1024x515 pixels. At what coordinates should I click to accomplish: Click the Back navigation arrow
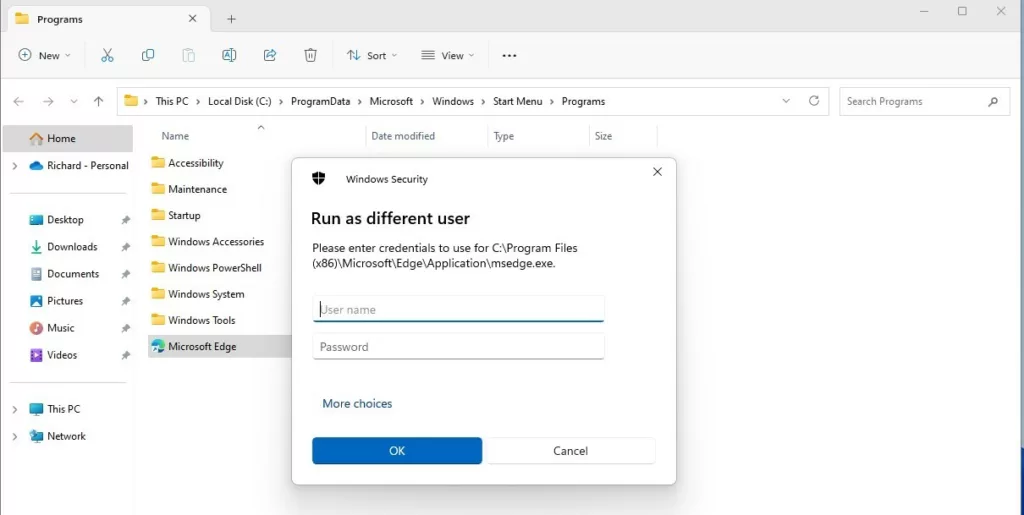[19, 101]
